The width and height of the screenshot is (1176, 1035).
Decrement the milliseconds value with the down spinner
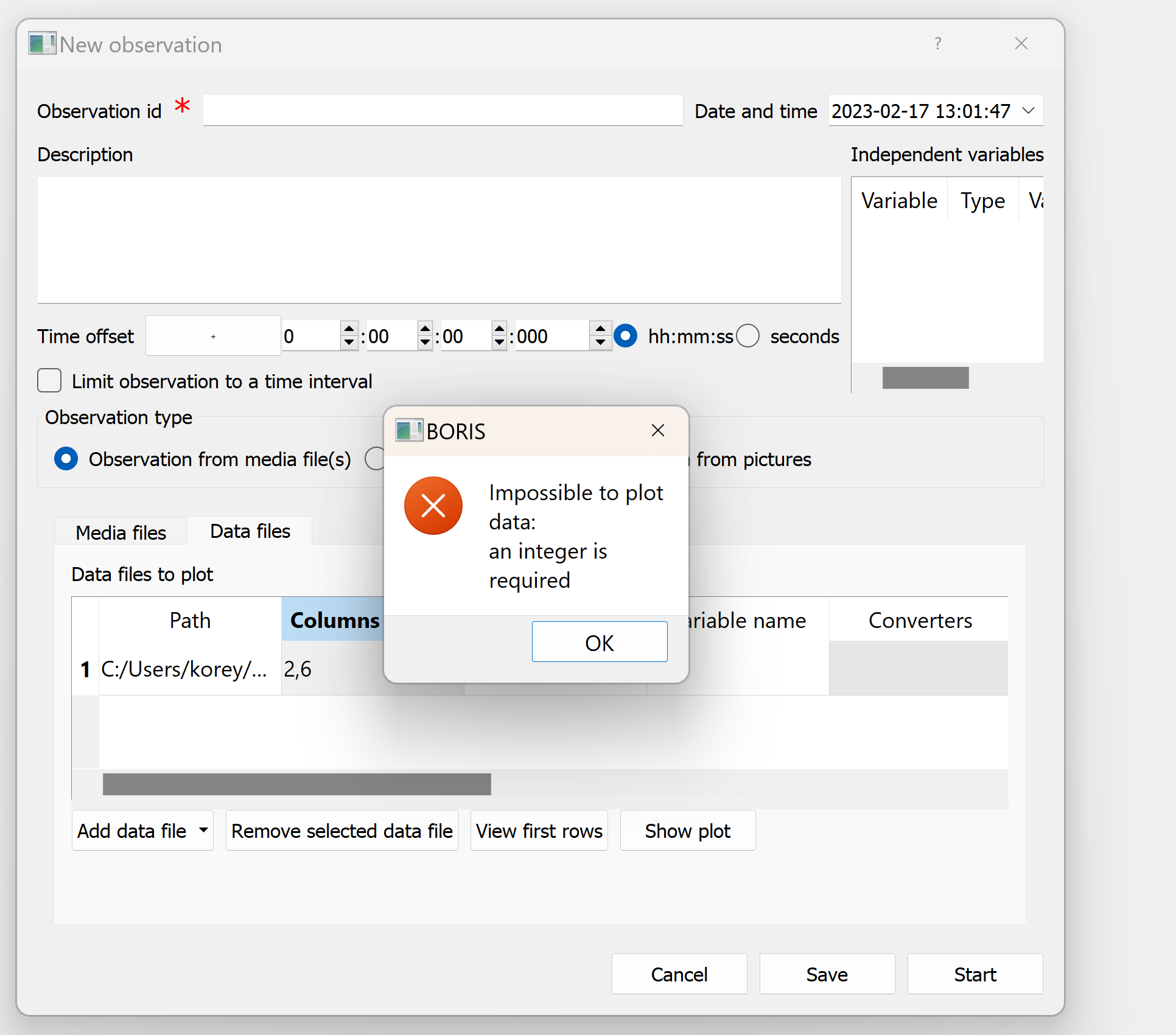[600, 343]
